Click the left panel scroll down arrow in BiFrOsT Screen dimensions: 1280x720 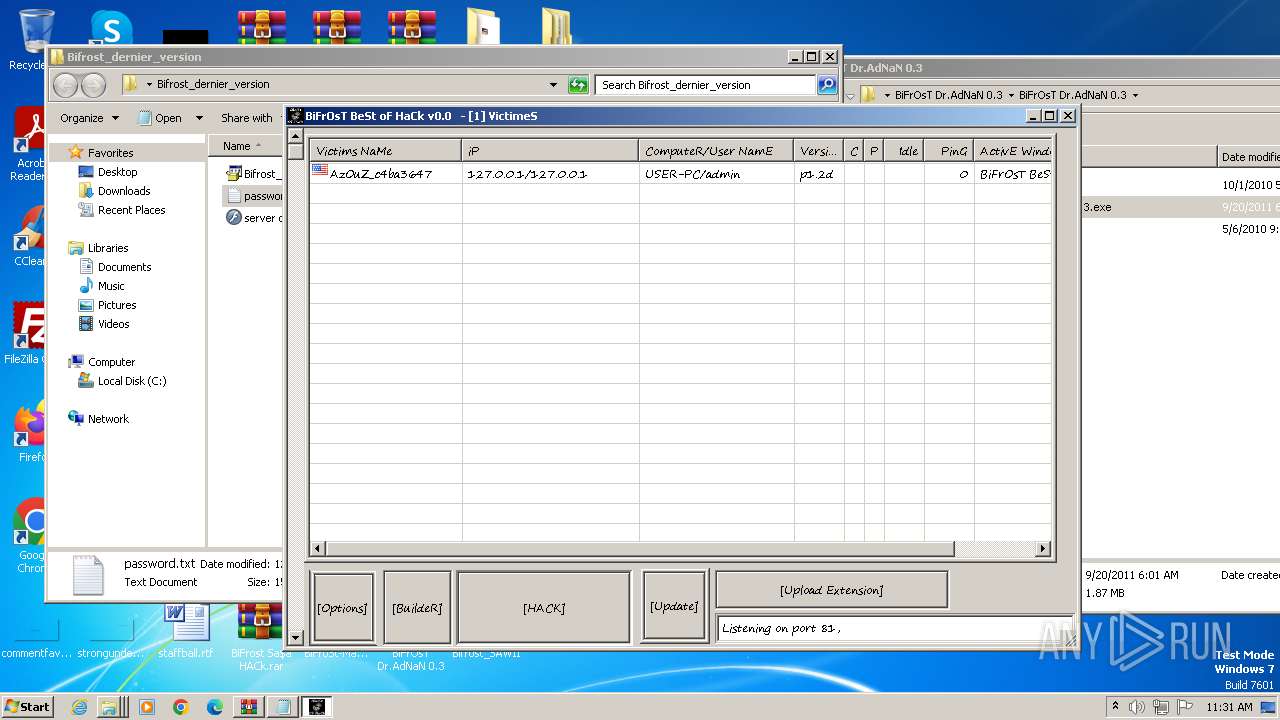(x=295, y=637)
